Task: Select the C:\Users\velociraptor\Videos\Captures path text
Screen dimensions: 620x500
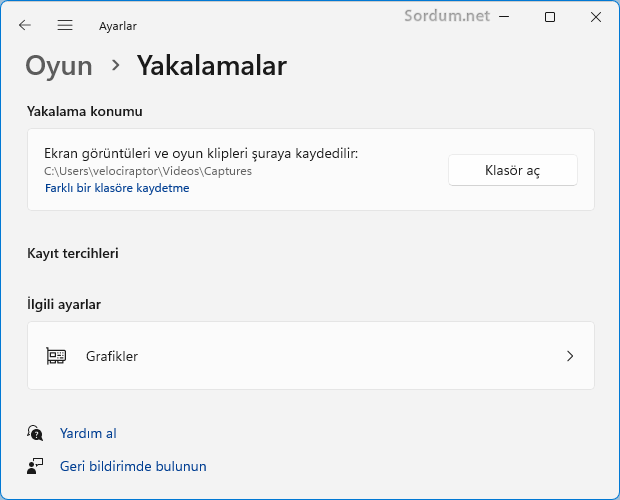Action: point(148,171)
